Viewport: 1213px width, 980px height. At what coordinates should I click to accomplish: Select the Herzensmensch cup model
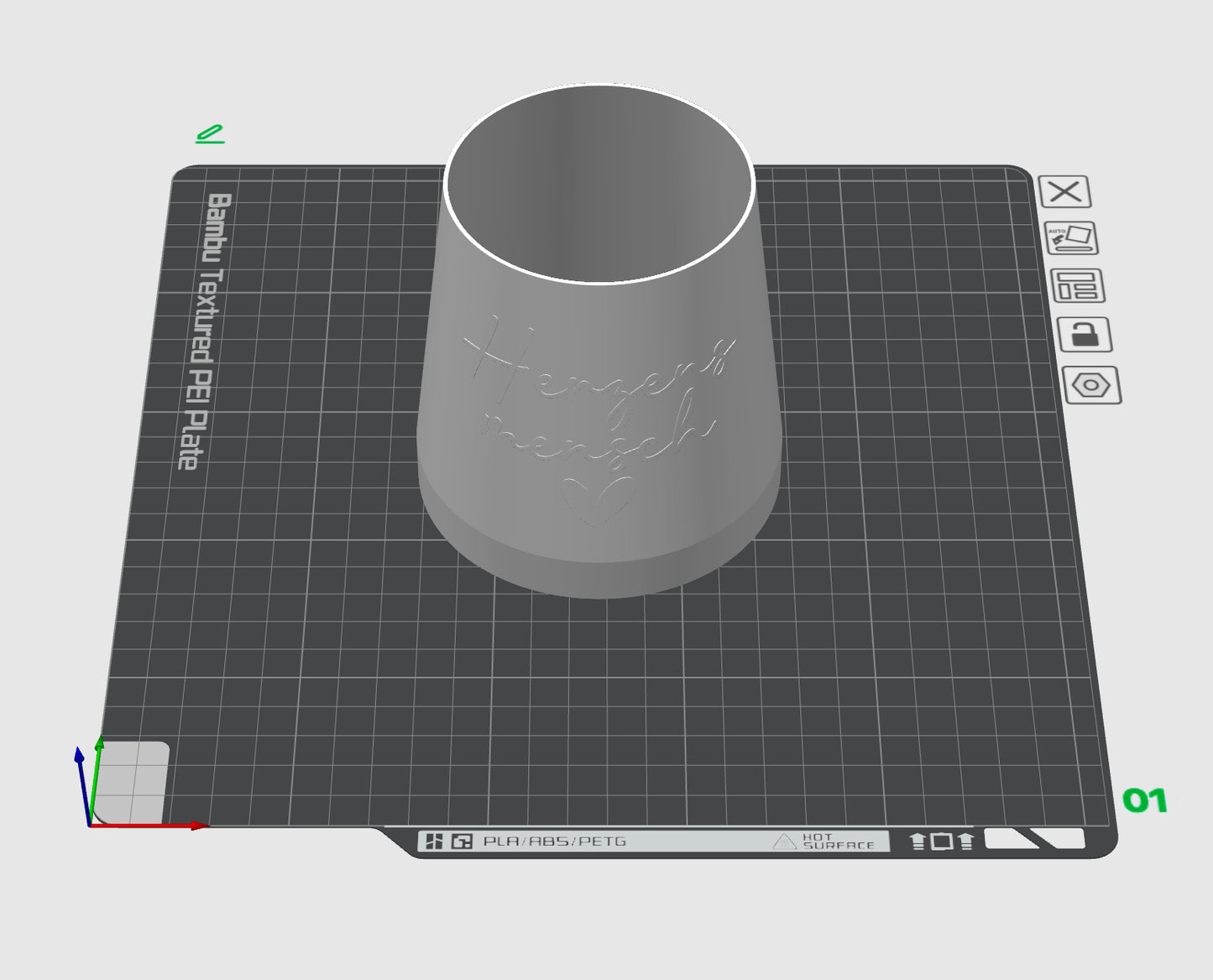click(x=599, y=341)
